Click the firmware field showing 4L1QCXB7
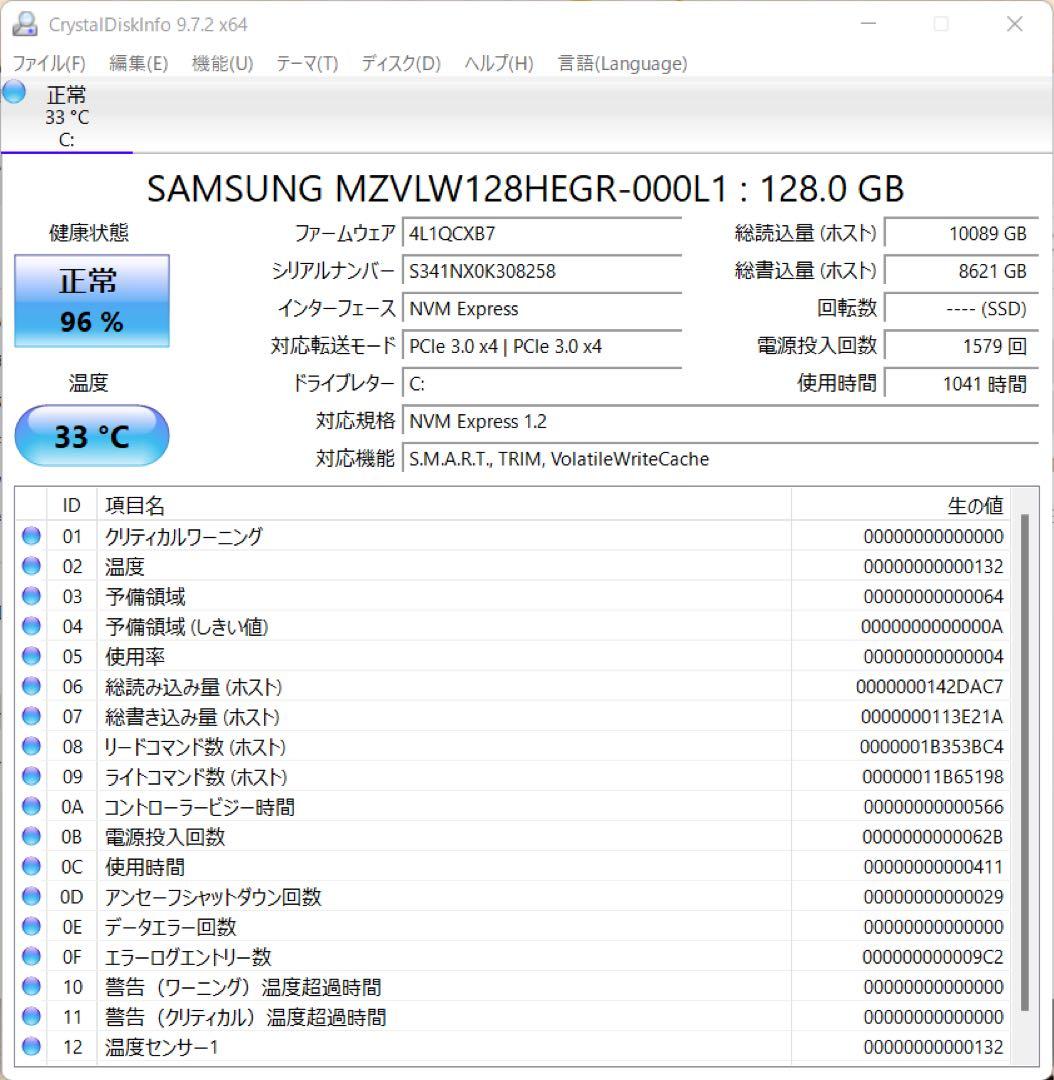1054x1080 pixels. (540, 233)
